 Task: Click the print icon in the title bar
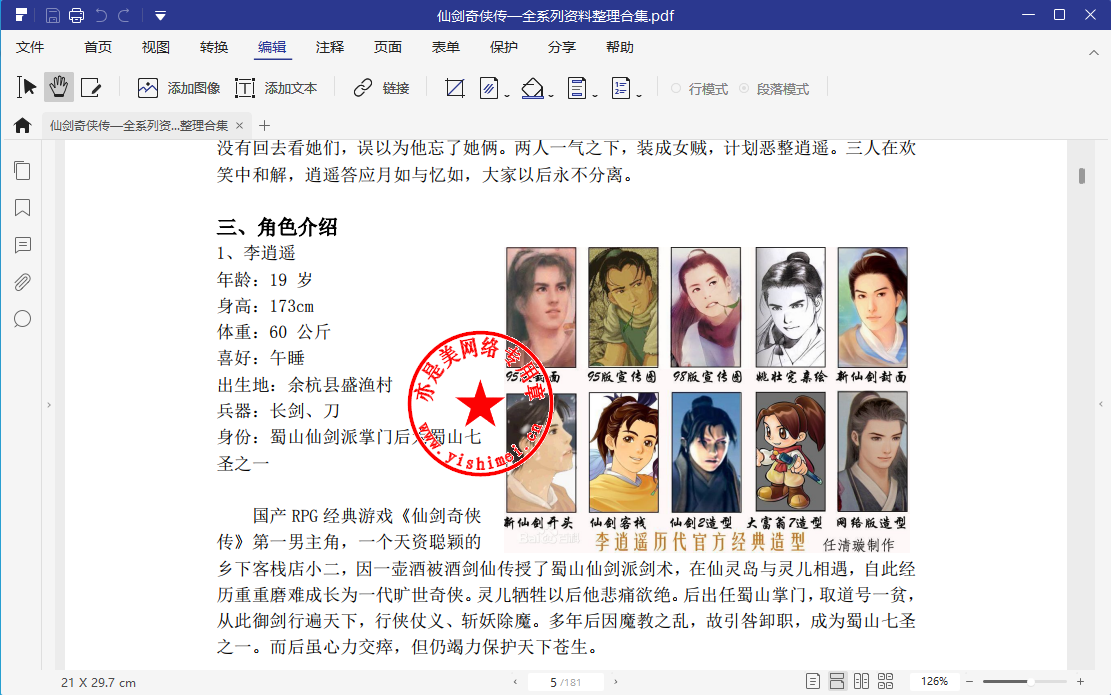click(77, 15)
